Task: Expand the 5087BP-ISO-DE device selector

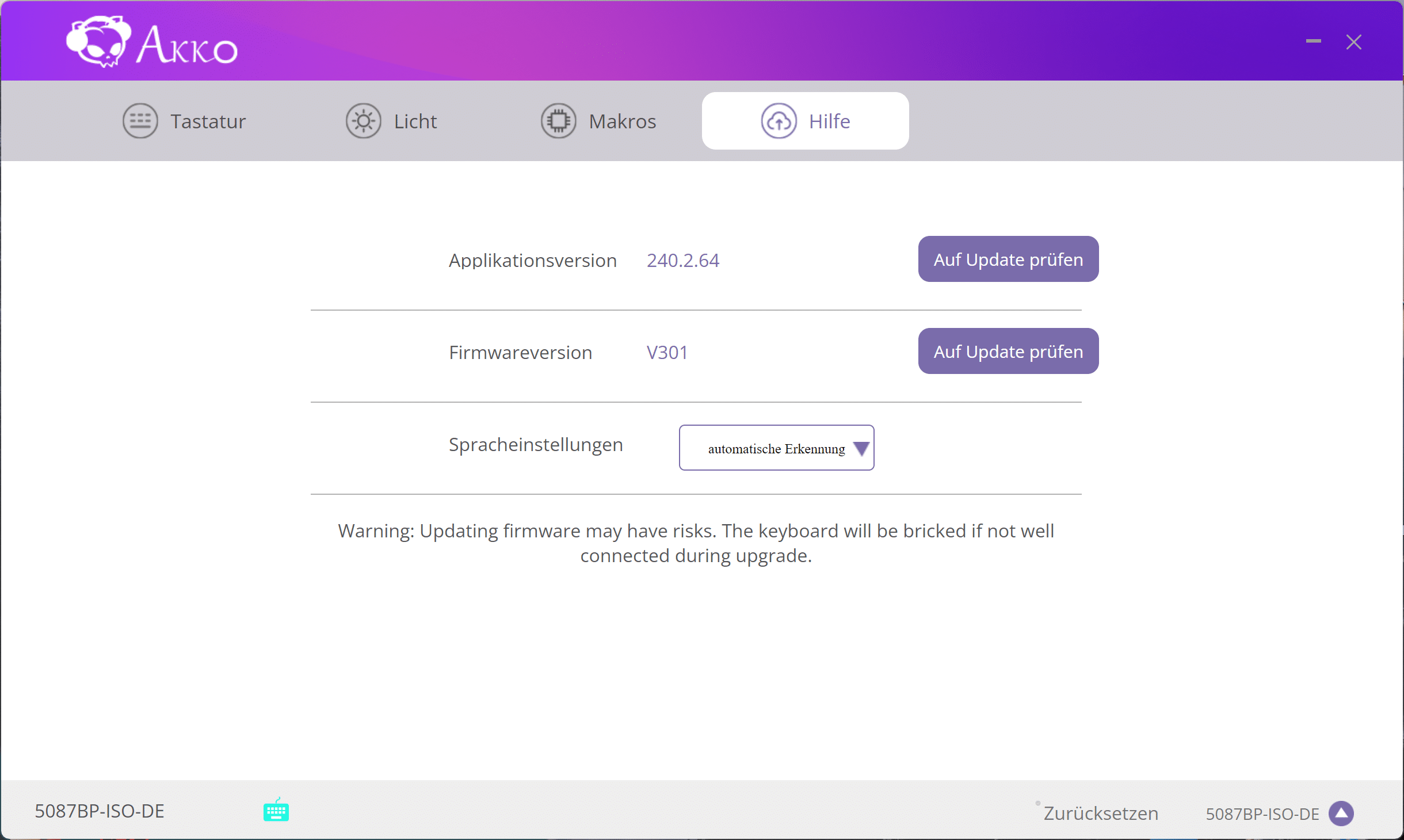Action: tap(1262, 814)
